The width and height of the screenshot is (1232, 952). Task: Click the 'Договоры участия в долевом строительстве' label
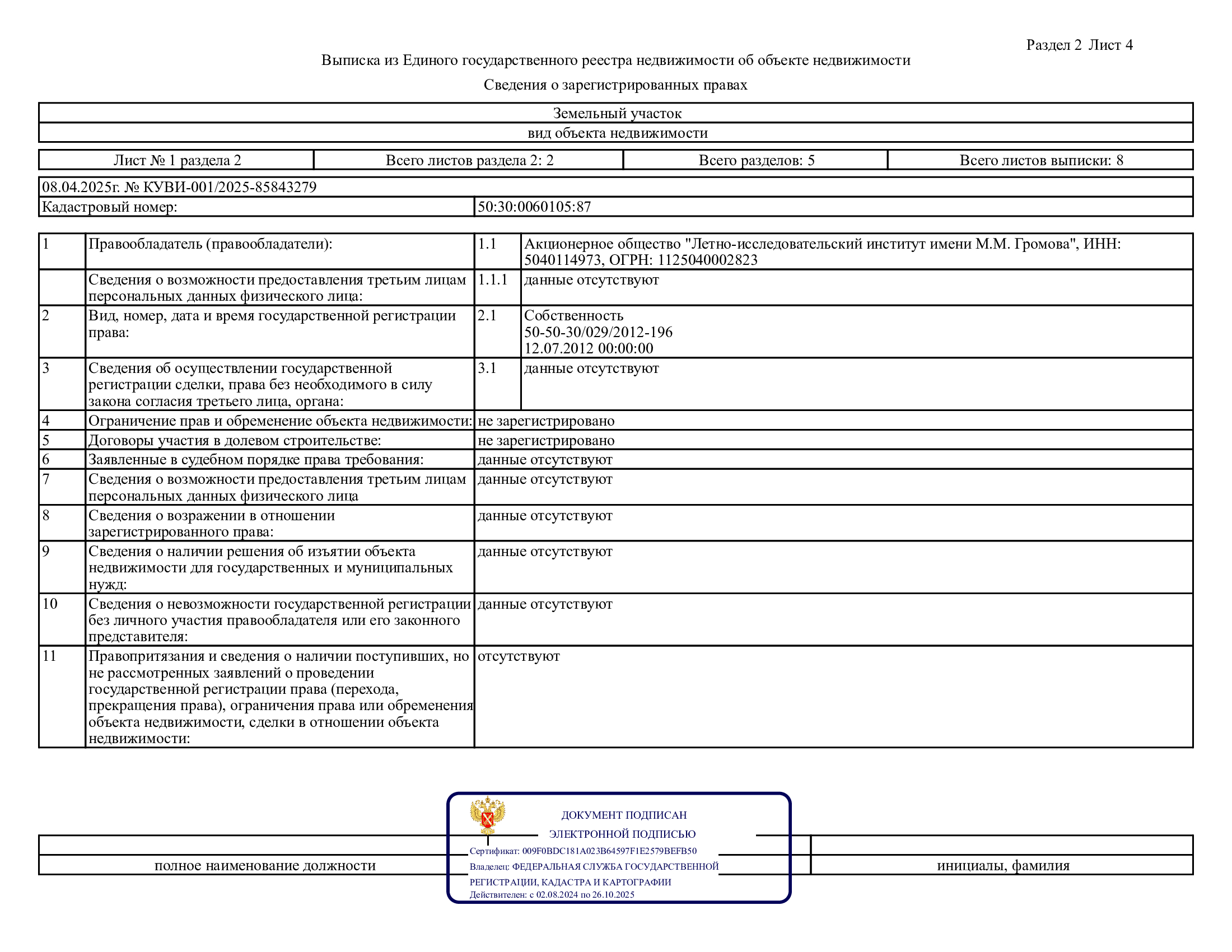(x=234, y=441)
